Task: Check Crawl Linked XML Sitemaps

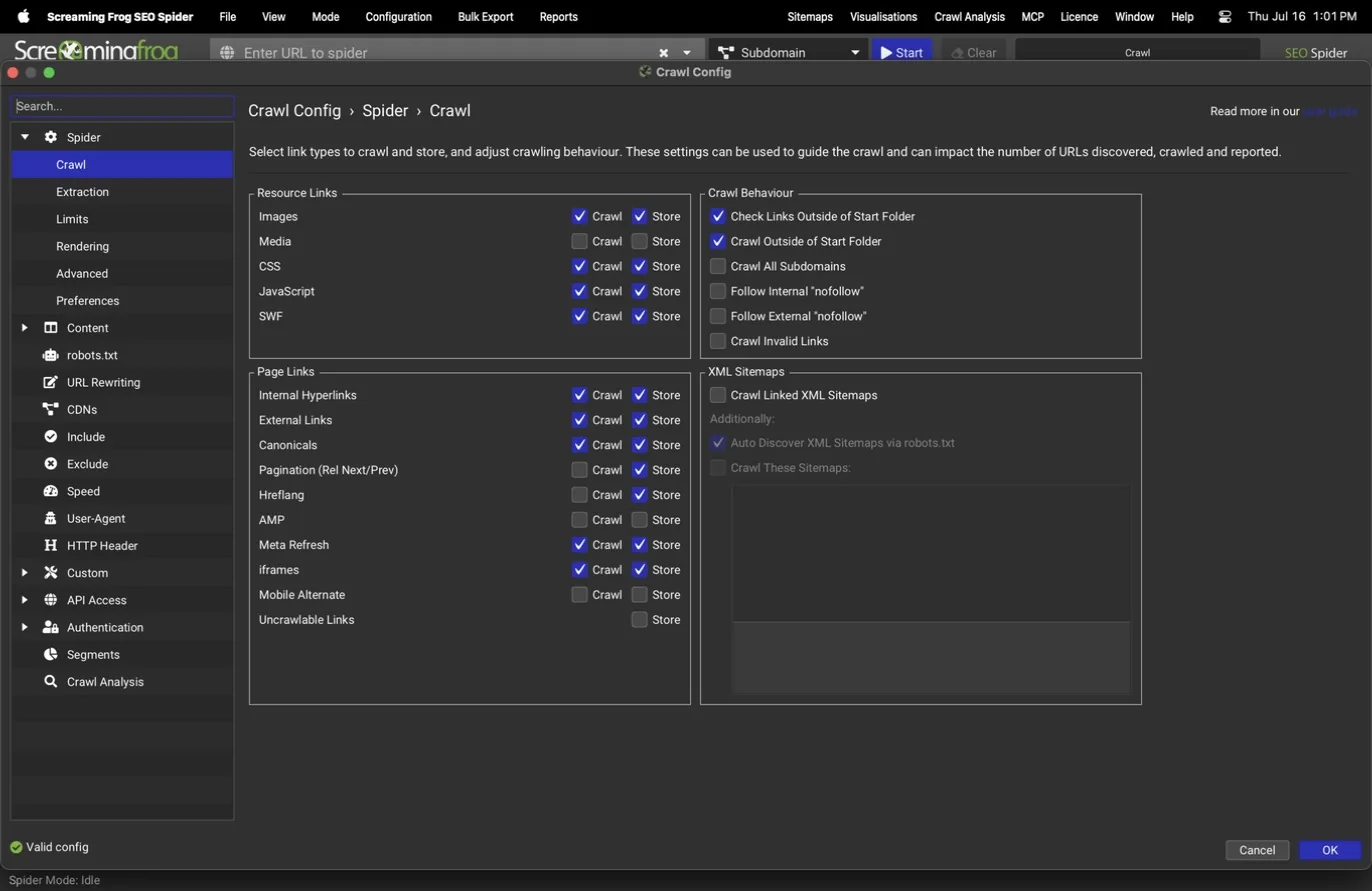Action: click(x=718, y=395)
